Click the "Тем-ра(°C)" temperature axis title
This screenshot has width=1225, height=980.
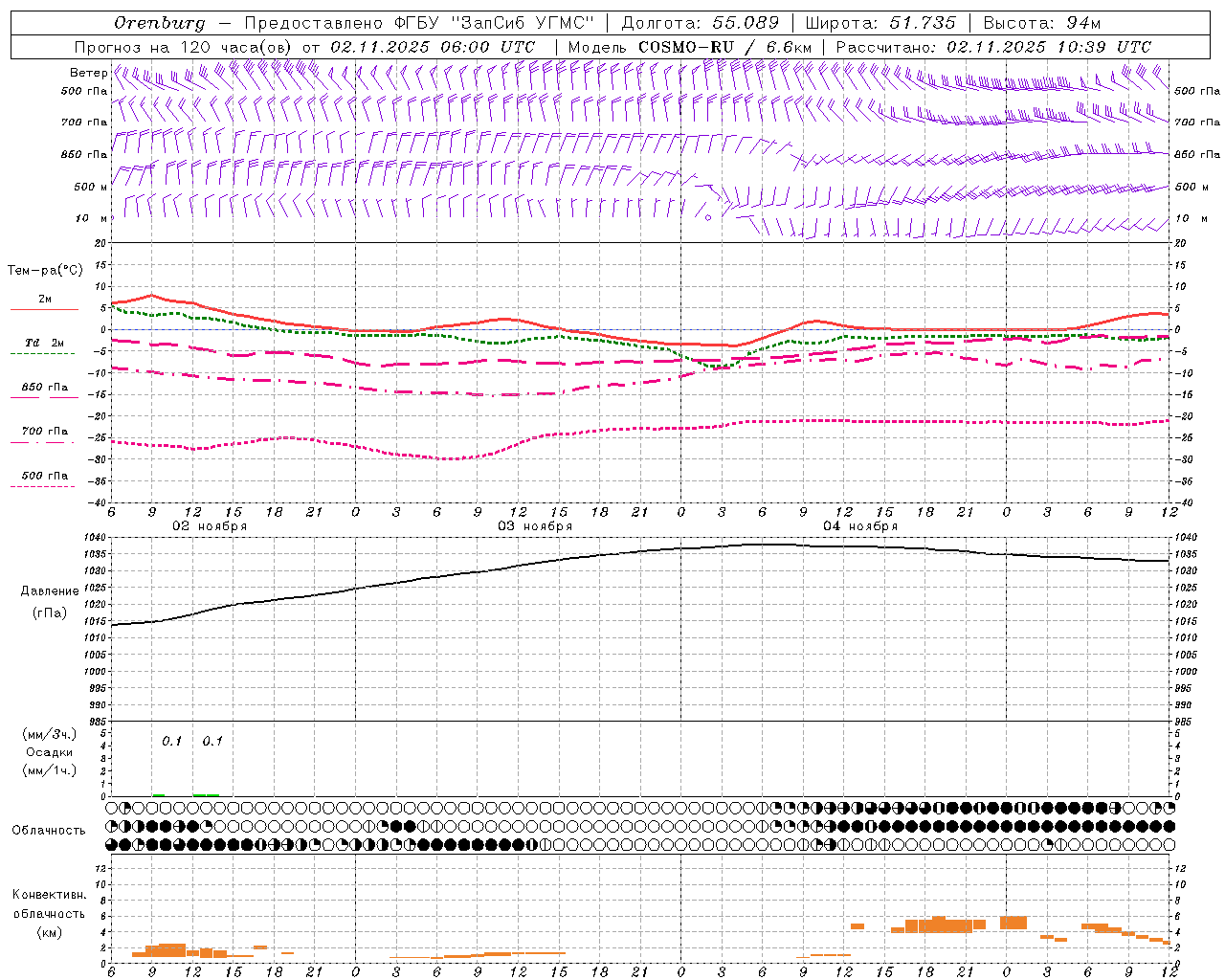coord(45,271)
